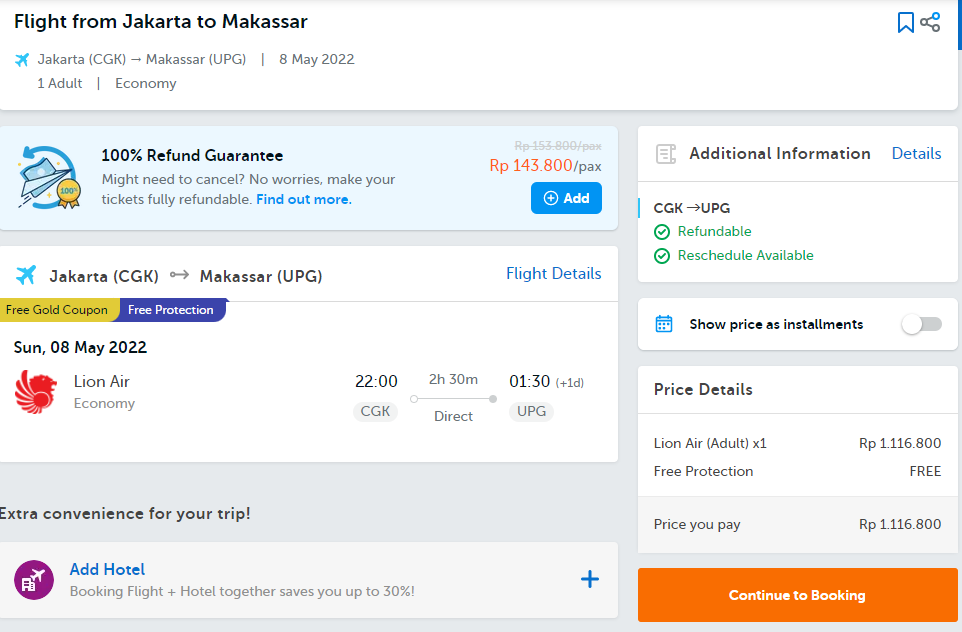Click the UPG arrival airport chip
962x632 pixels.
point(531,411)
